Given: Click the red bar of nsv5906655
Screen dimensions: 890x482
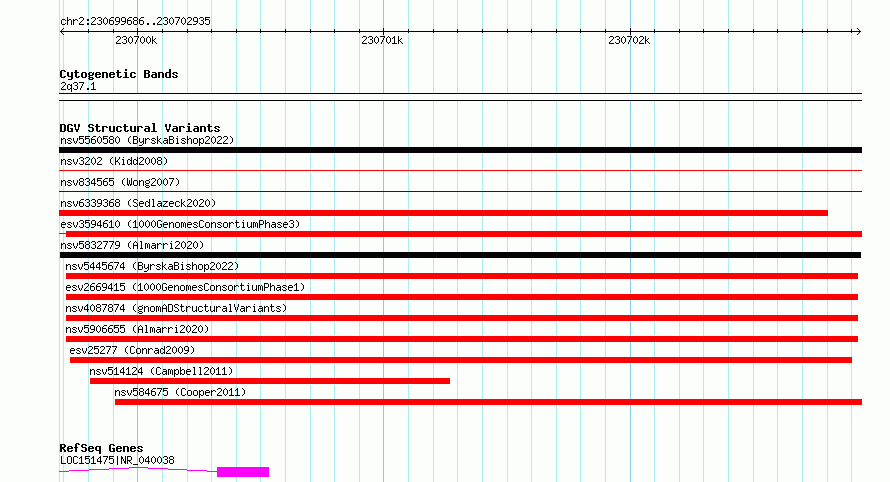Looking at the screenshot, I should [461, 339].
